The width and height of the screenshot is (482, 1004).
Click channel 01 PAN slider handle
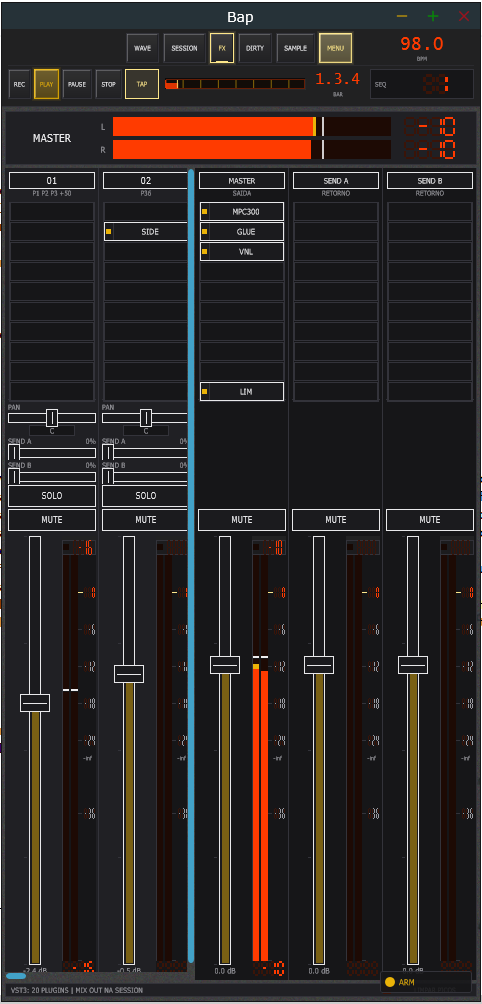[x=52, y=418]
